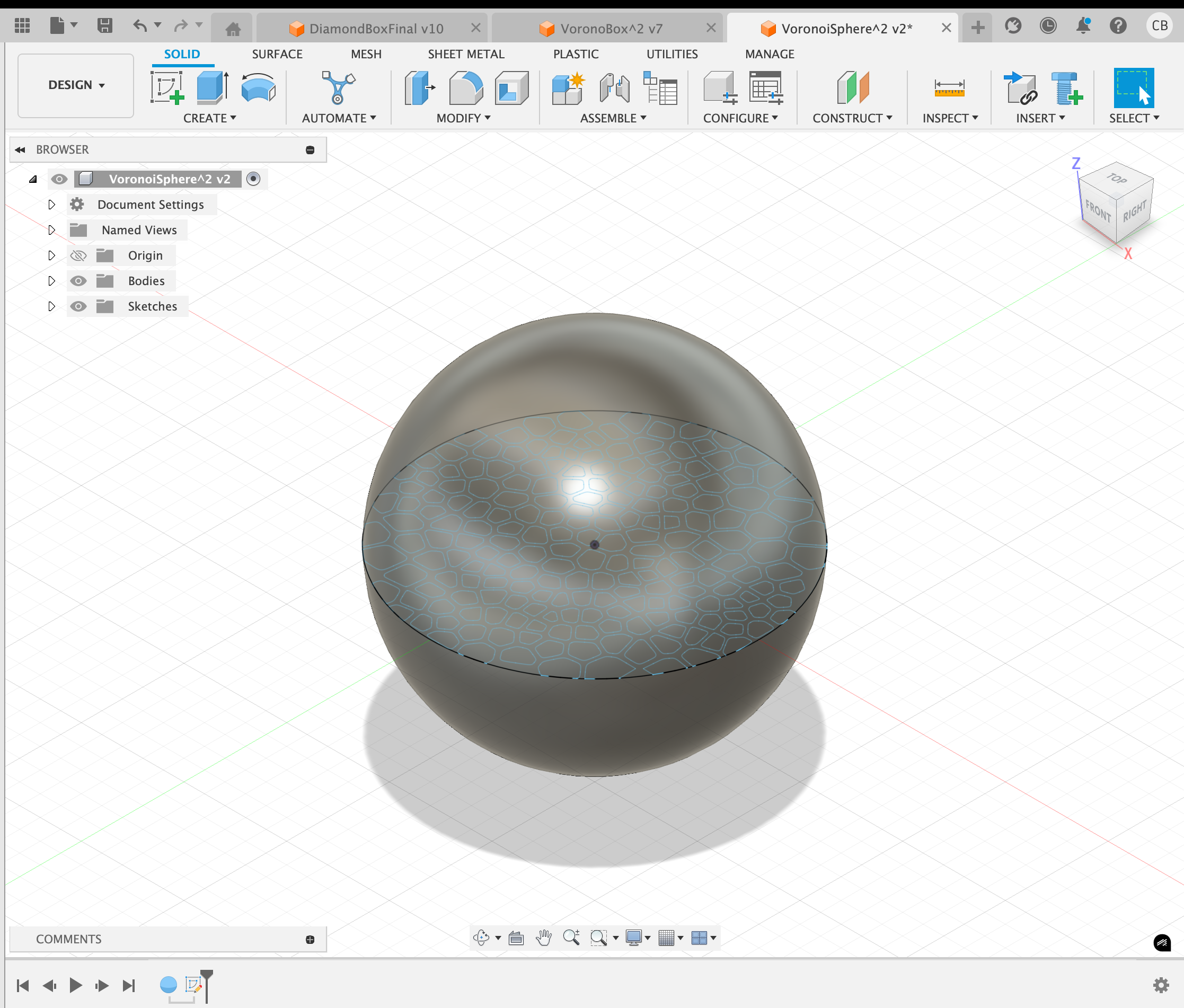Click the Press Pull tool icon
Screen dimensions: 1184x1008
click(x=419, y=87)
